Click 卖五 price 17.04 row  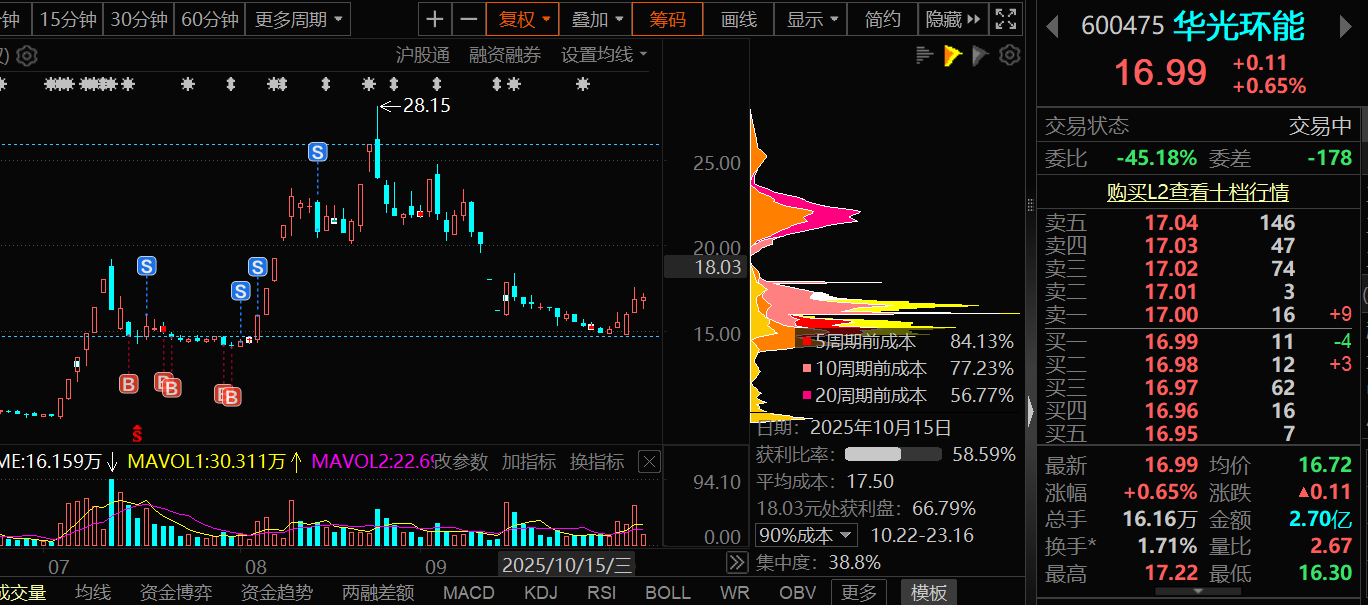pyautogui.click(x=1198, y=222)
